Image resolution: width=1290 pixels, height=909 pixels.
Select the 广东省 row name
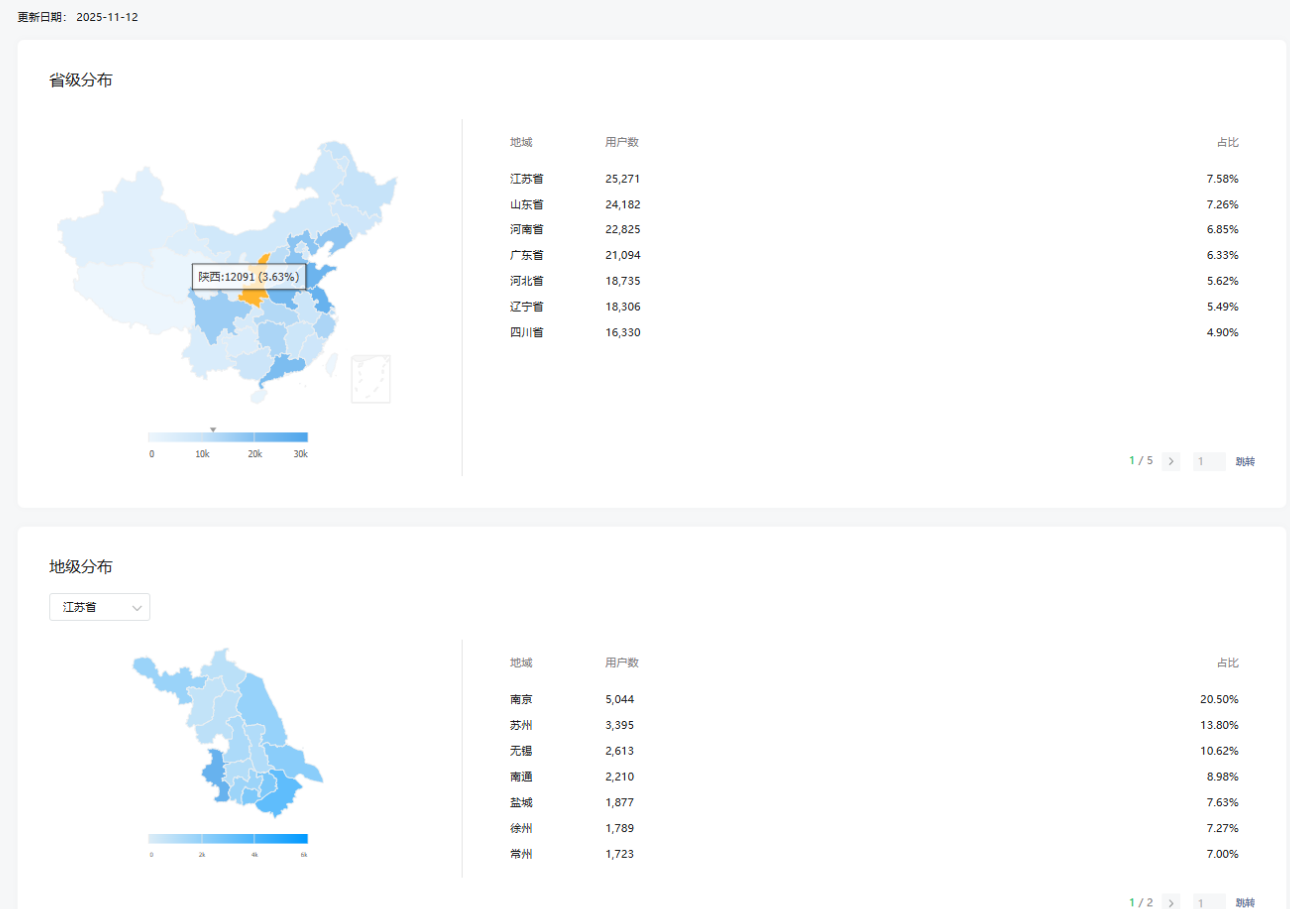[526, 255]
